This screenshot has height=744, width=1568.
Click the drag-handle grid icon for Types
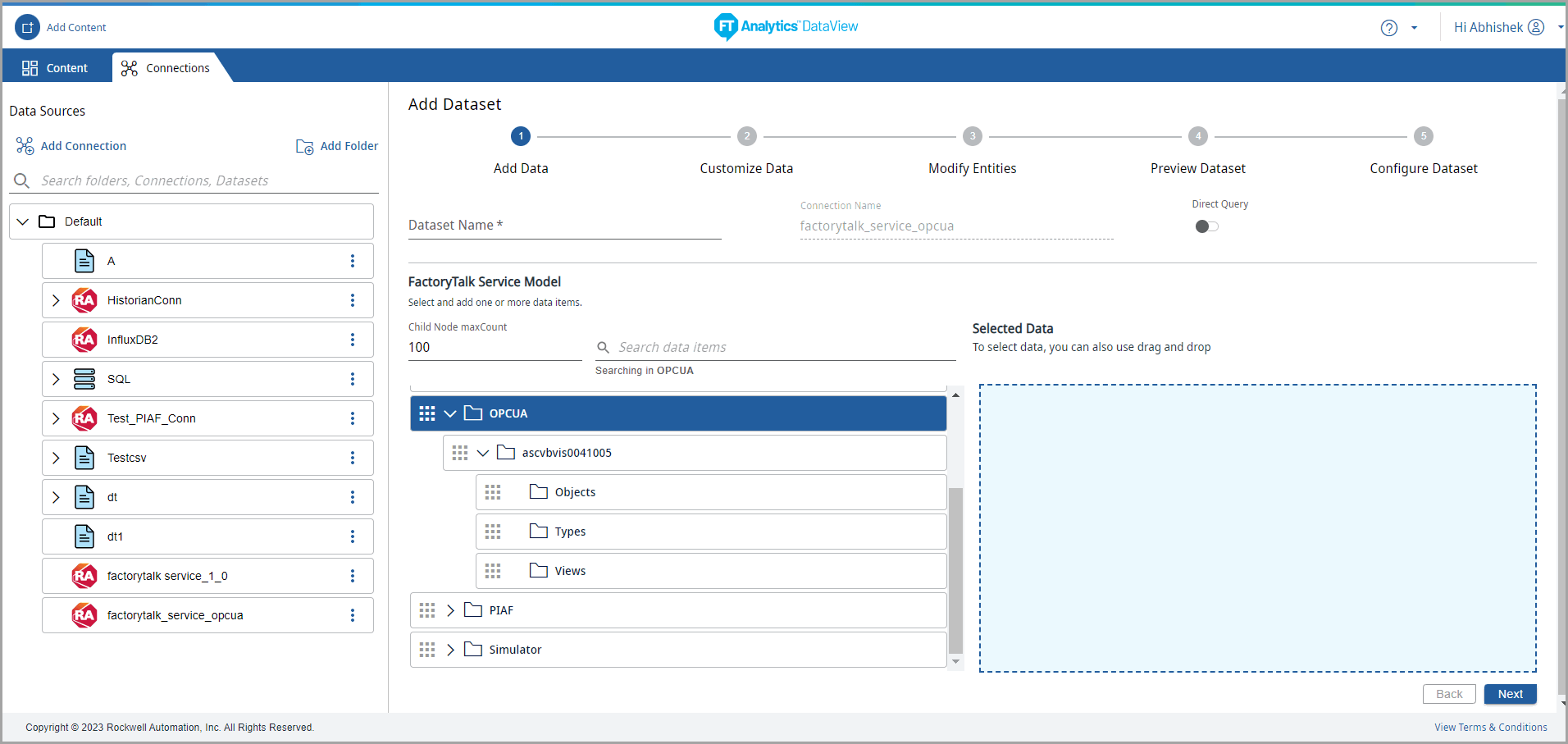click(493, 532)
